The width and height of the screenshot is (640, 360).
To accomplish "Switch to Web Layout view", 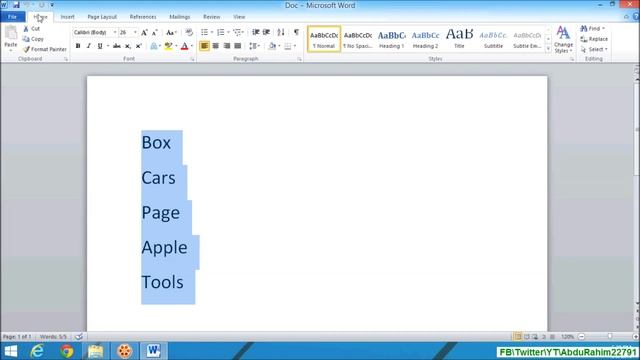I will (535, 337).
